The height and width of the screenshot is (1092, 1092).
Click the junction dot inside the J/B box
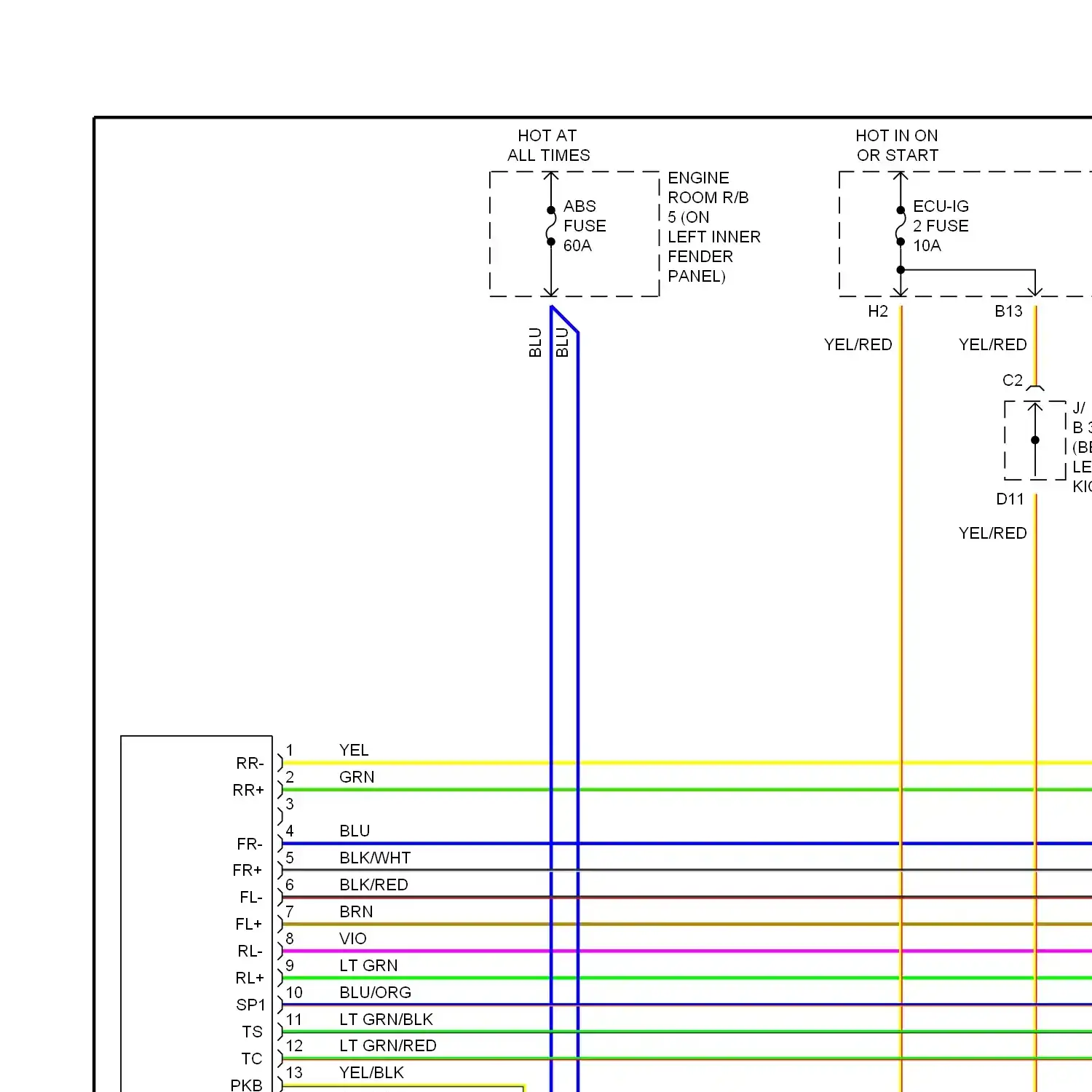click(1035, 440)
